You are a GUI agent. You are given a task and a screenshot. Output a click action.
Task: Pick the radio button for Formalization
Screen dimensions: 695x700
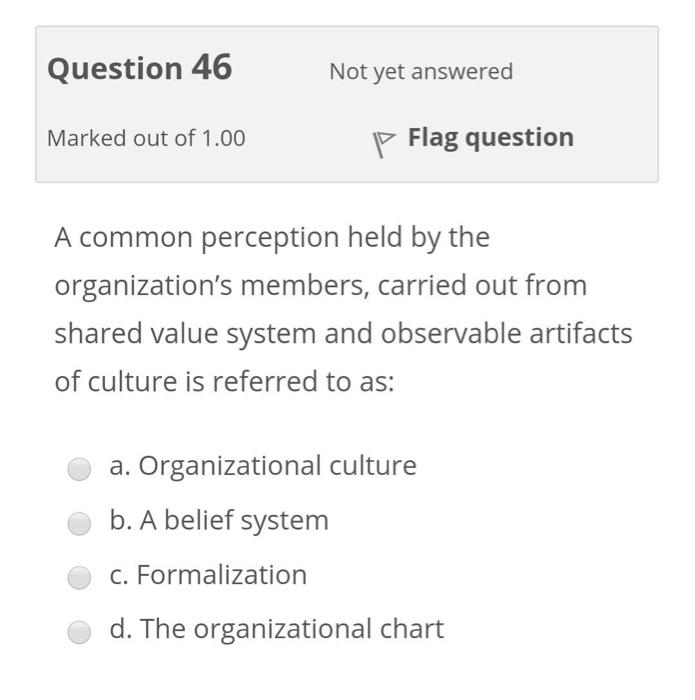coord(79,578)
